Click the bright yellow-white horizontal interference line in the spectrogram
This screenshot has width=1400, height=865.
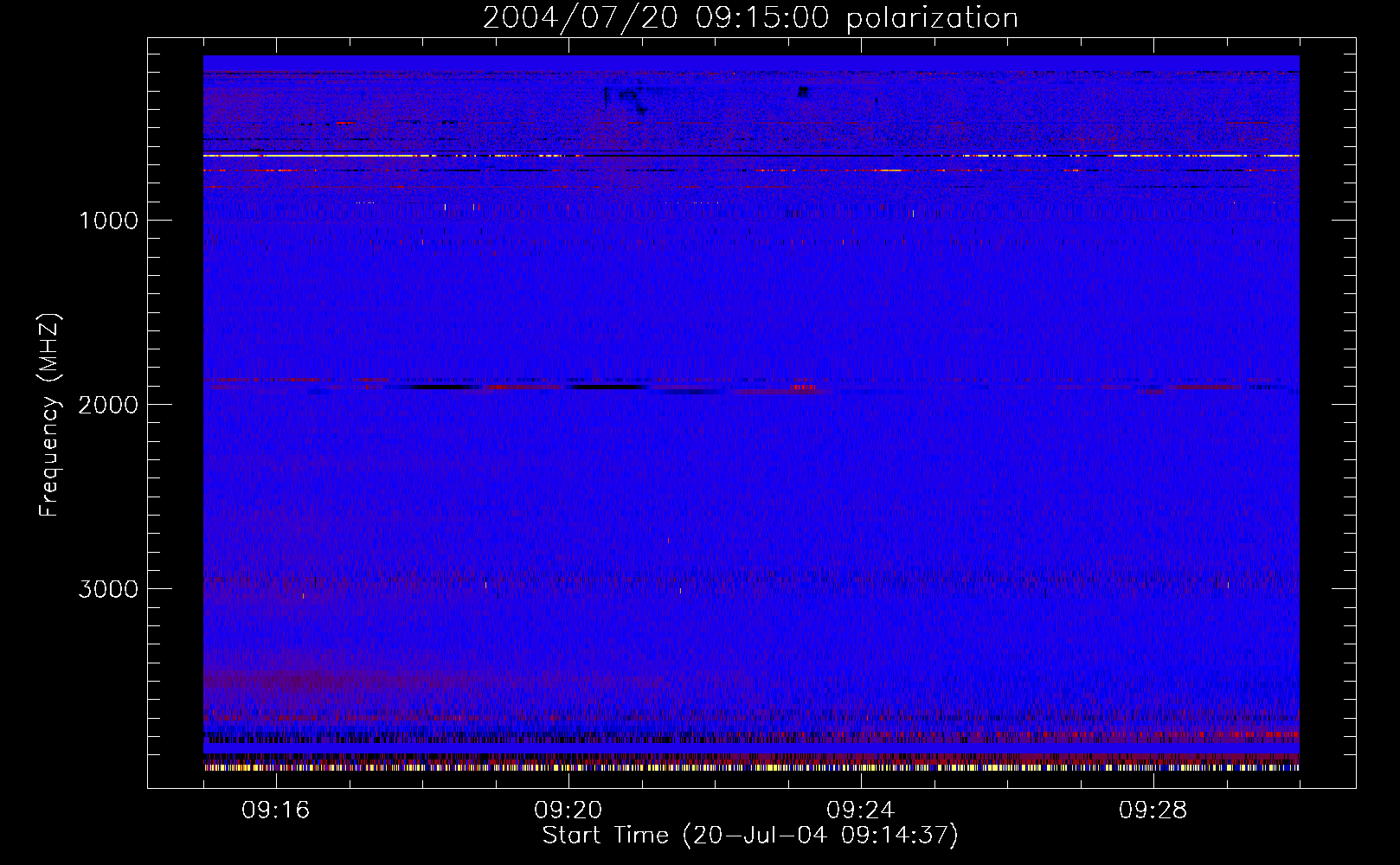[x=751, y=156]
